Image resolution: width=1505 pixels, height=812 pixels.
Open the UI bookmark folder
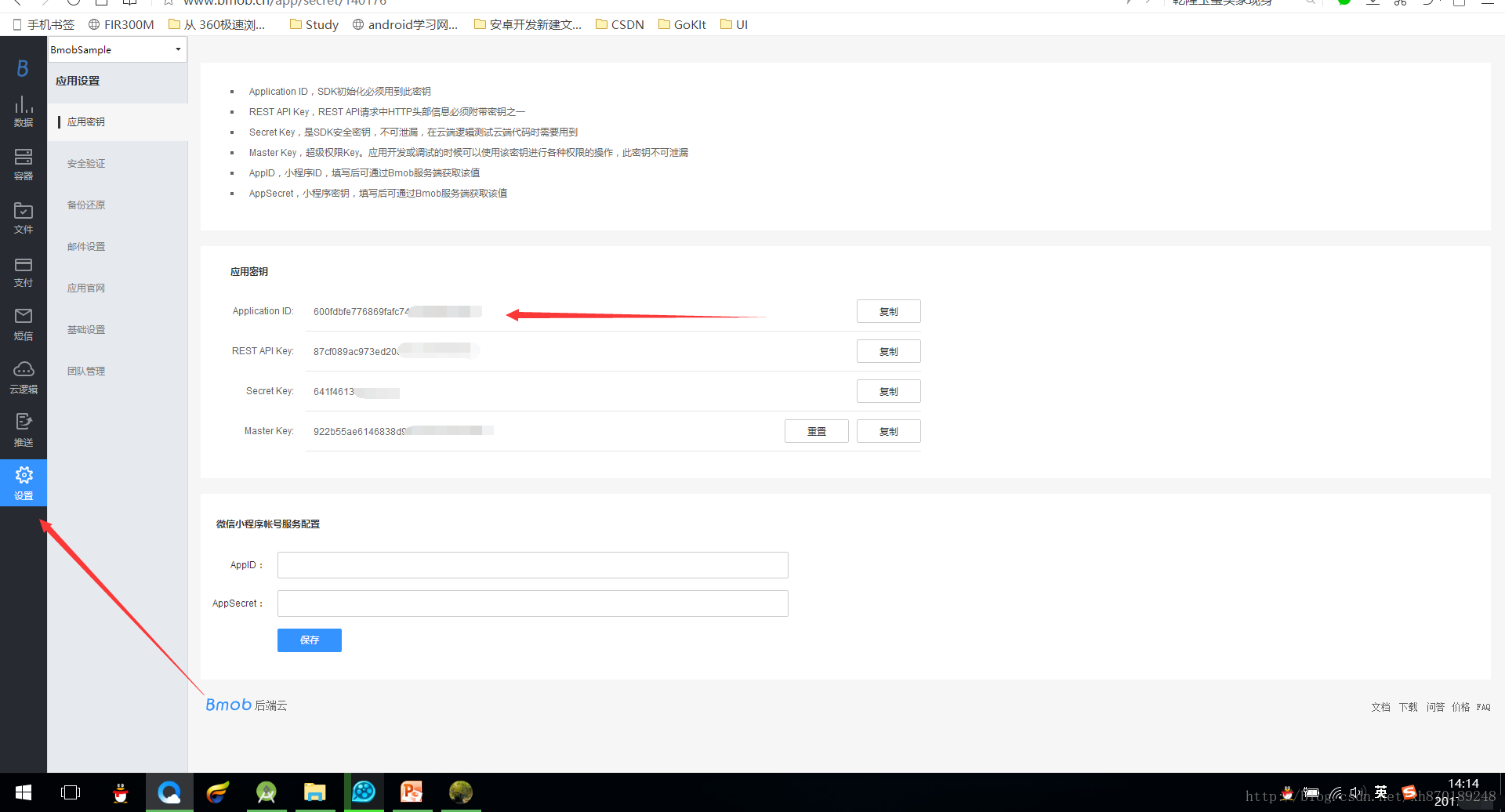[x=734, y=24]
